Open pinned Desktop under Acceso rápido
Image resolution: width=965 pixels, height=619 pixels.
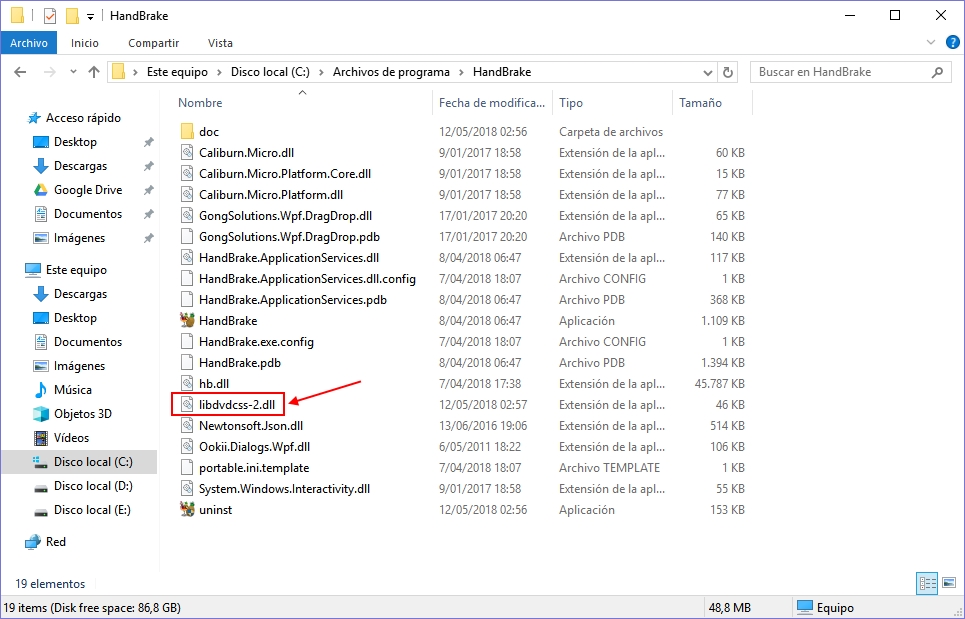point(75,142)
